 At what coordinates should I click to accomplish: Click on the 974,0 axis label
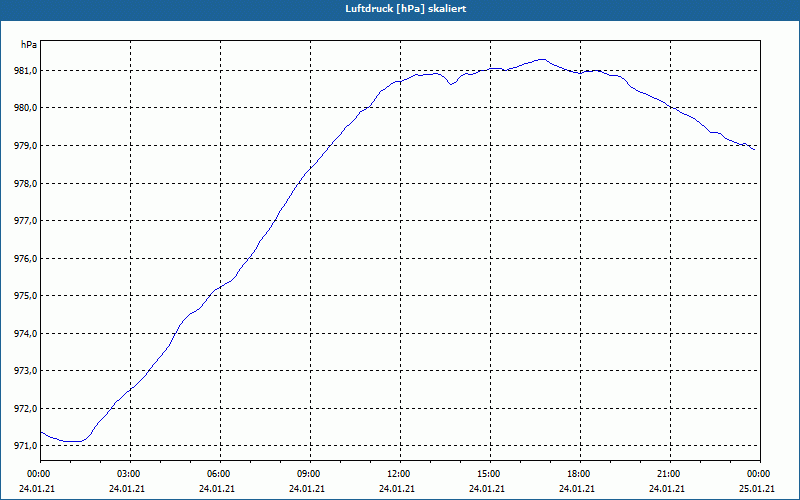pyautogui.click(x=26, y=333)
